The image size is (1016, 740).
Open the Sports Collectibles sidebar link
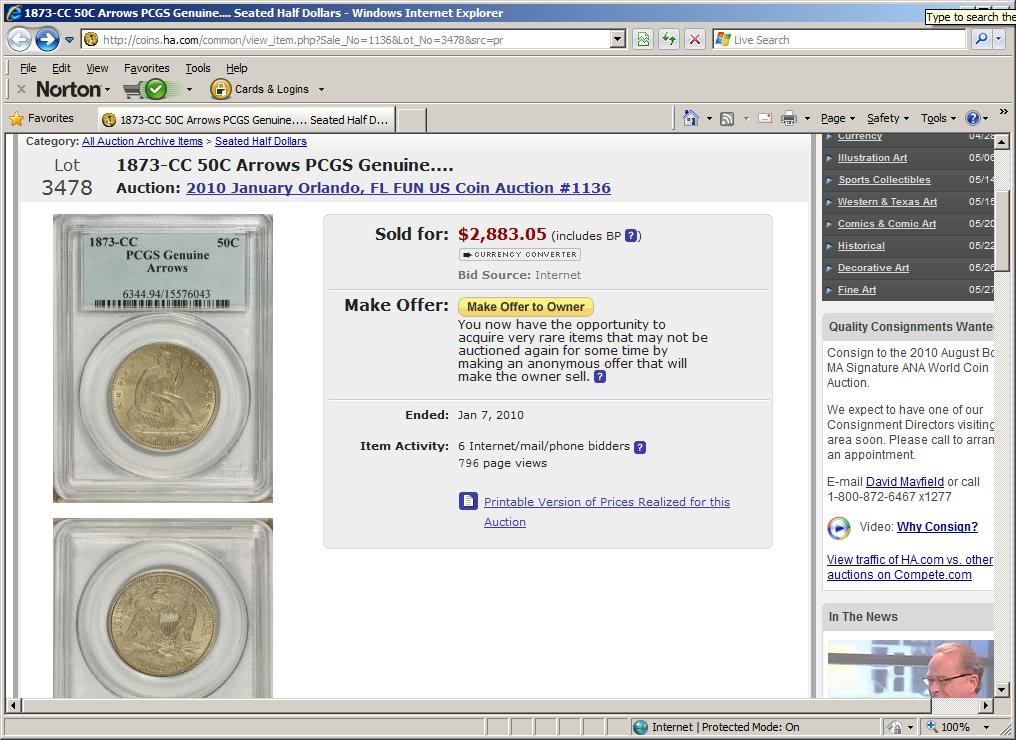click(884, 179)
